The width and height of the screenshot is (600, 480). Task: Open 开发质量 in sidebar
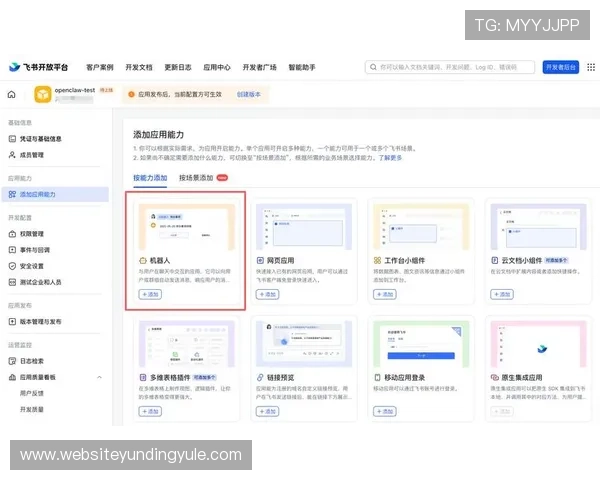tap(32, 409)
